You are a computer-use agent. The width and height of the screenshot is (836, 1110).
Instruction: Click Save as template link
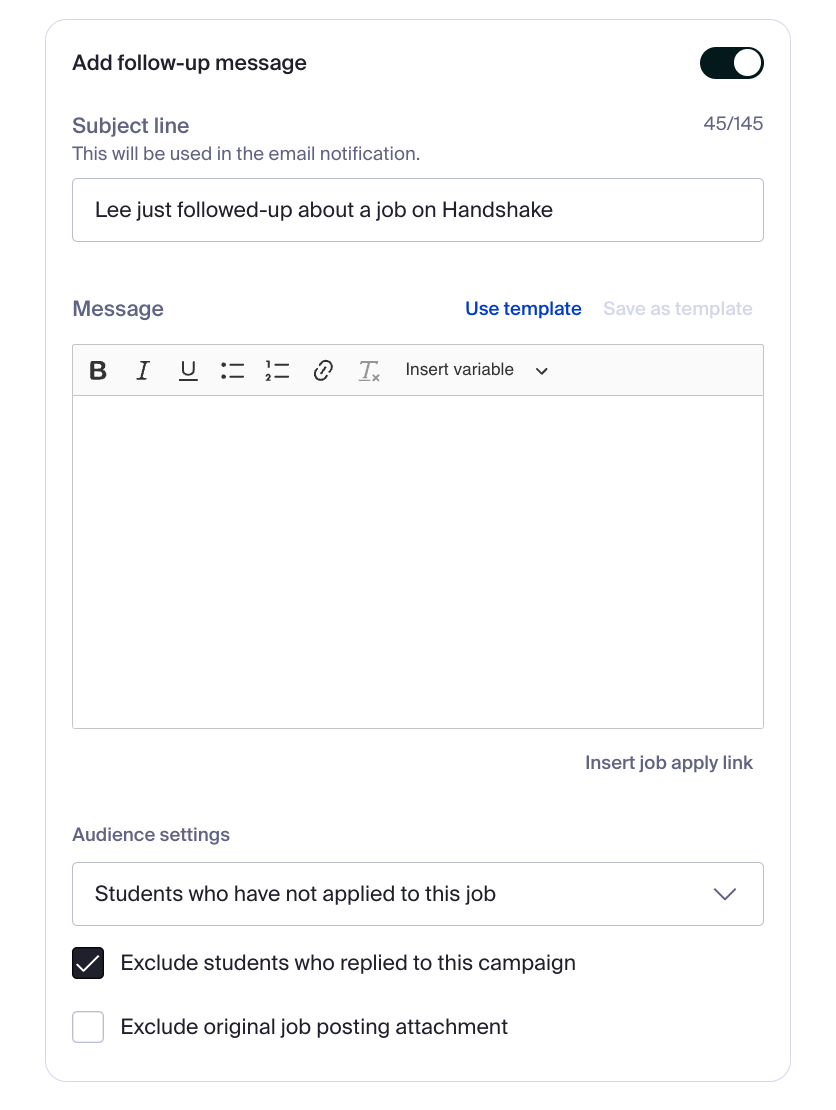677,309
